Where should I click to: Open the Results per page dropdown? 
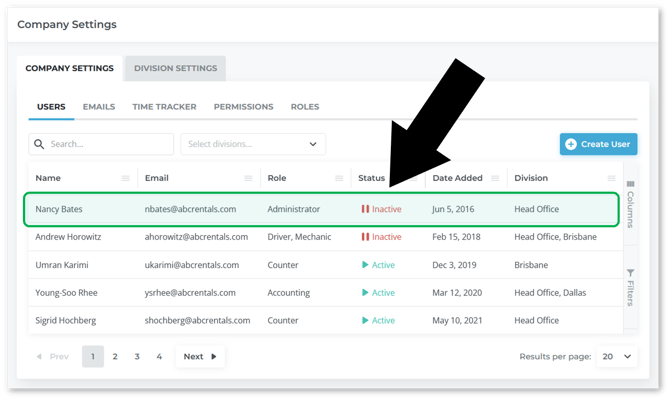click(x=617, y=356)
